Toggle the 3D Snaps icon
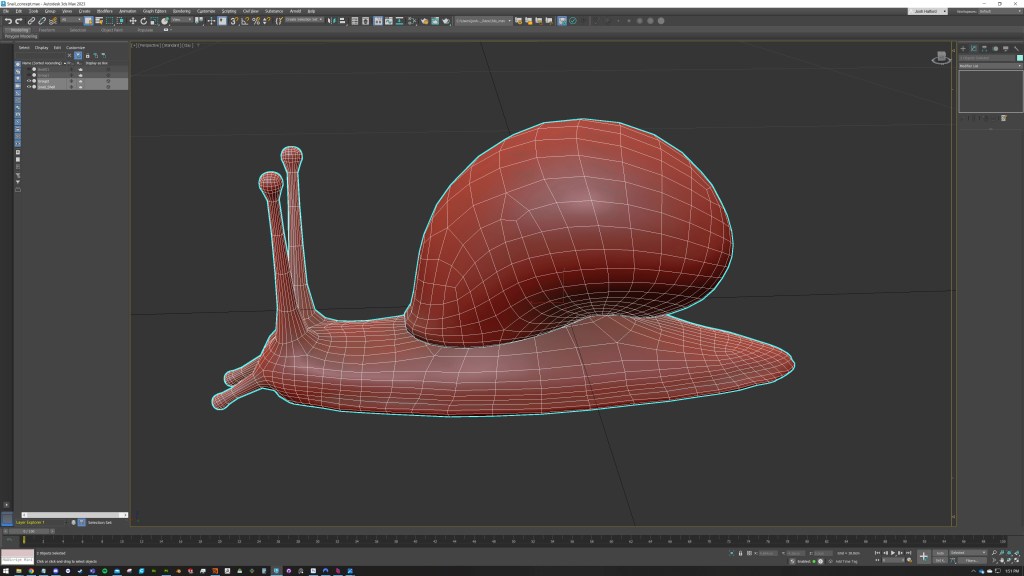Viewport: 1024px width, 576px height. pos(232,20)
